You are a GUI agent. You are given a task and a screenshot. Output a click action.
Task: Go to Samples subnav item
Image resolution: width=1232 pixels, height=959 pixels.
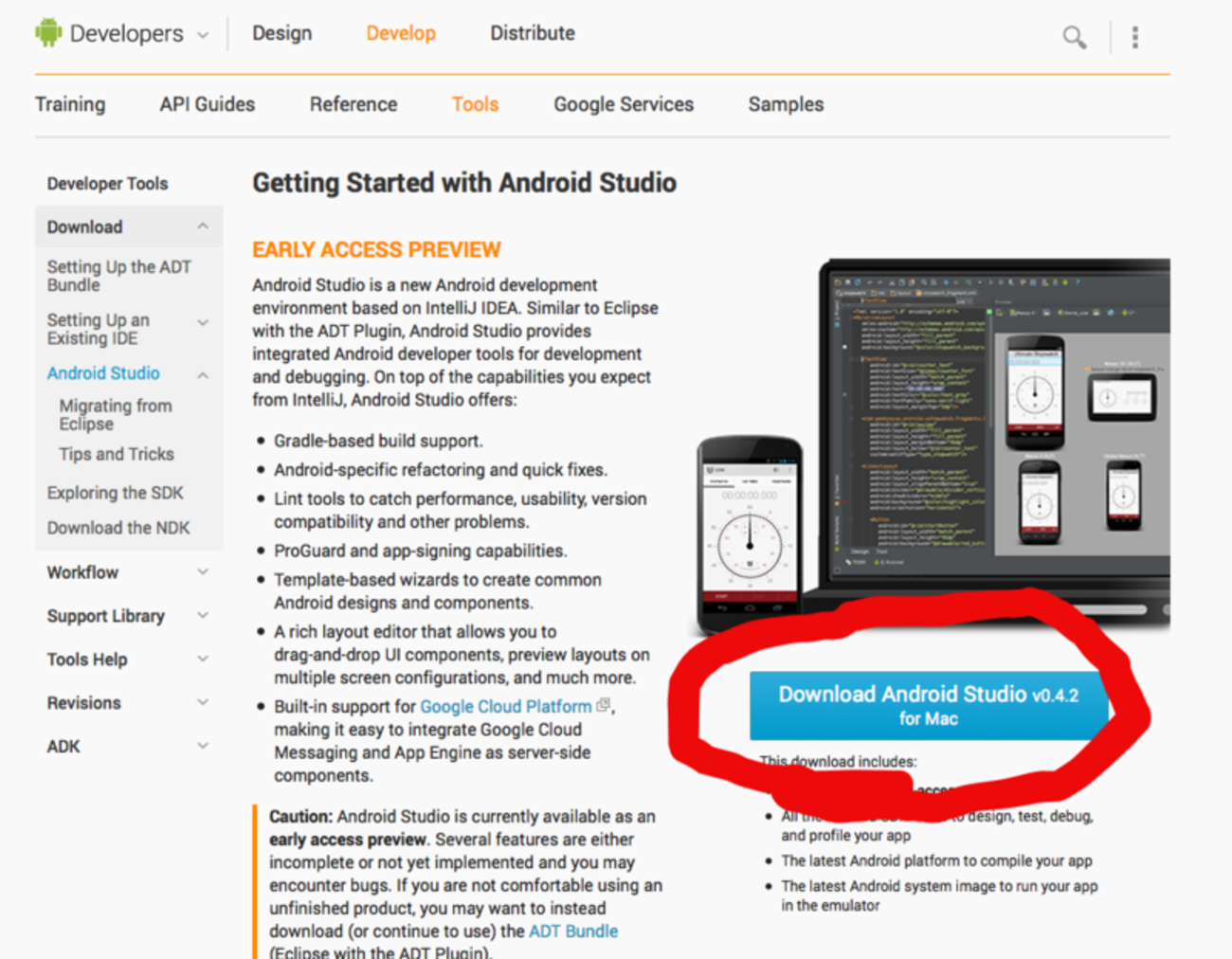coord(786,104)
